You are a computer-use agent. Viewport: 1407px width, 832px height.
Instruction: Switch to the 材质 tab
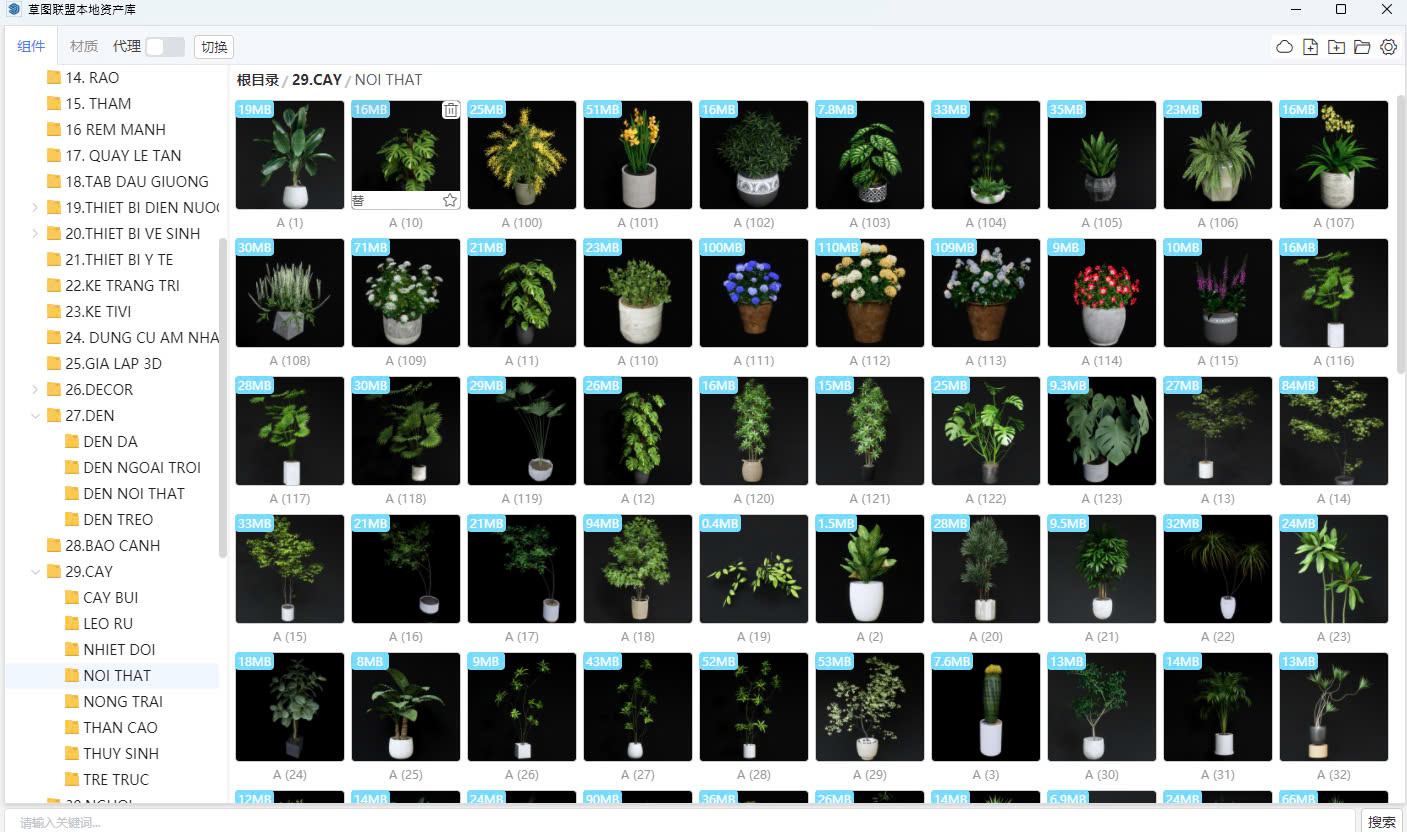84,46
